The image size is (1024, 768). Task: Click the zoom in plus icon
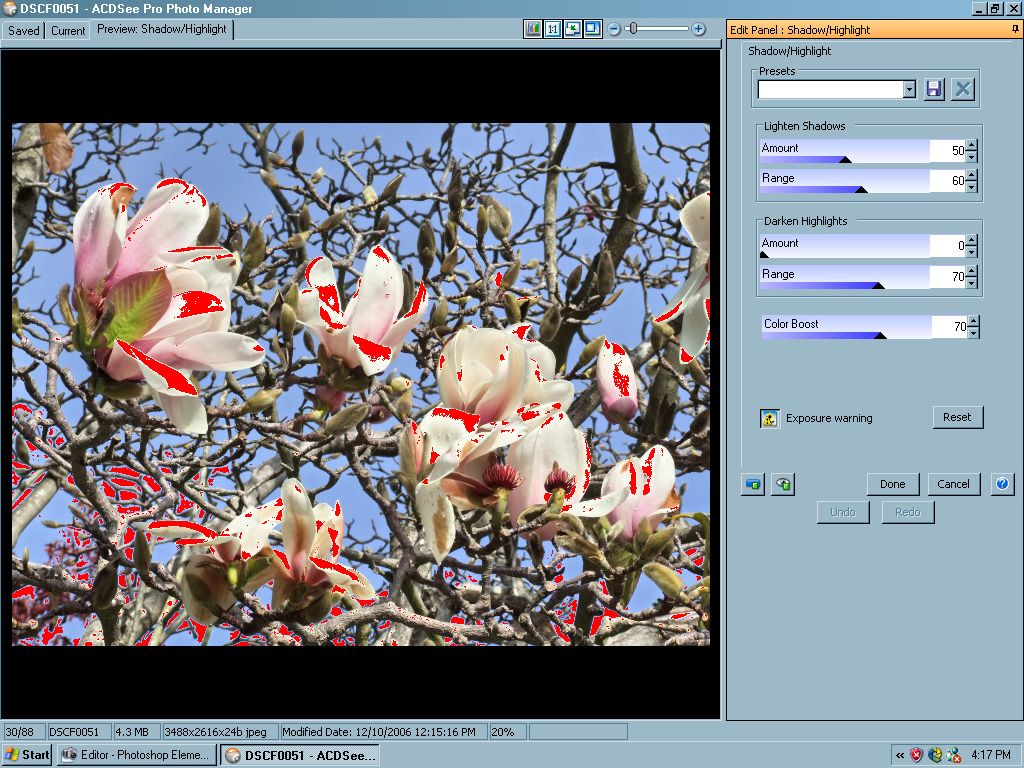click(x=699, y=29)
